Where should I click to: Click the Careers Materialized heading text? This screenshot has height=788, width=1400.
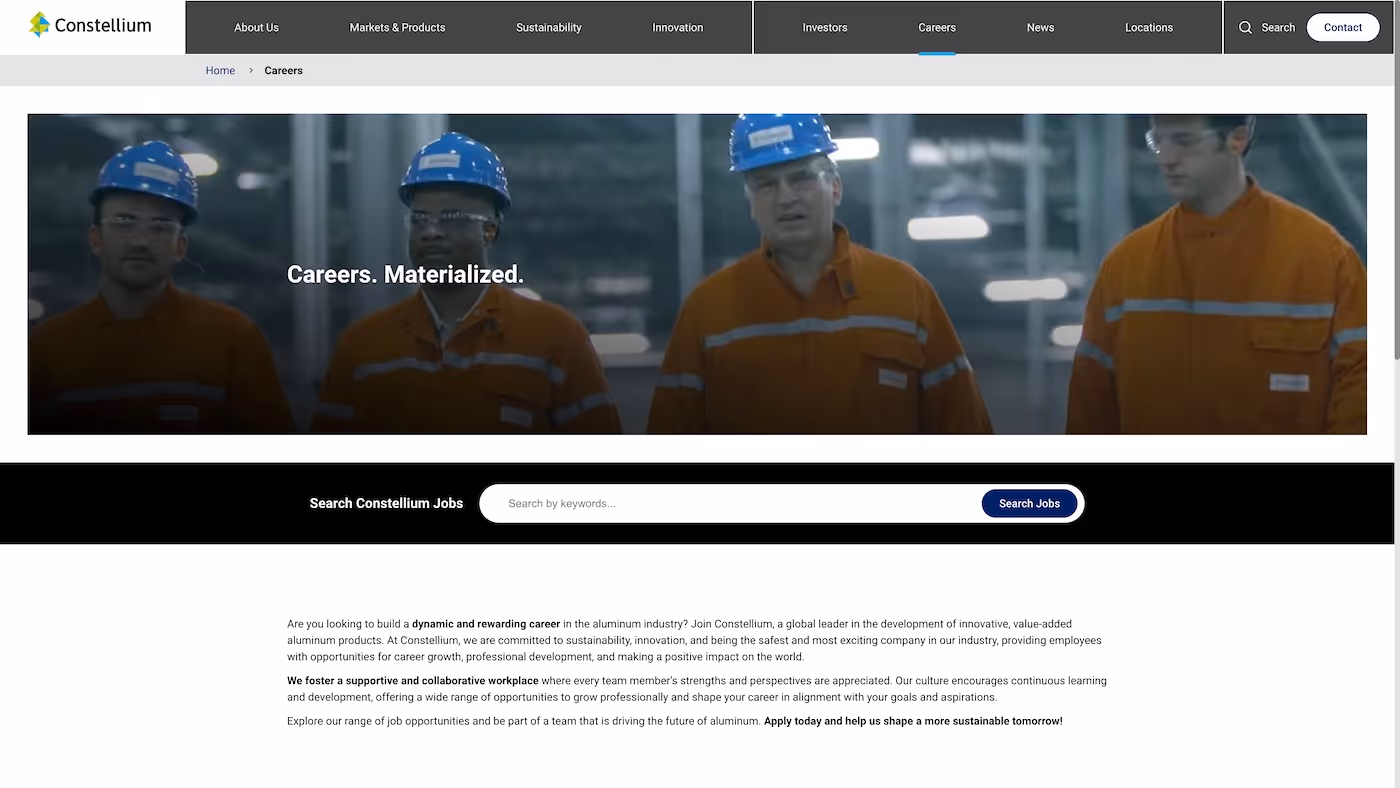tap(405, 273)
